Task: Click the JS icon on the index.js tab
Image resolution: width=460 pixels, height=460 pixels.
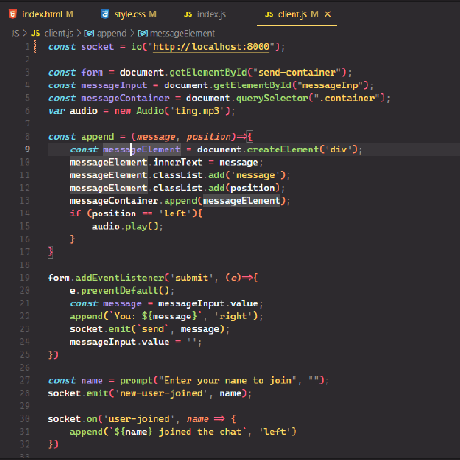Action: click(188, 14)
